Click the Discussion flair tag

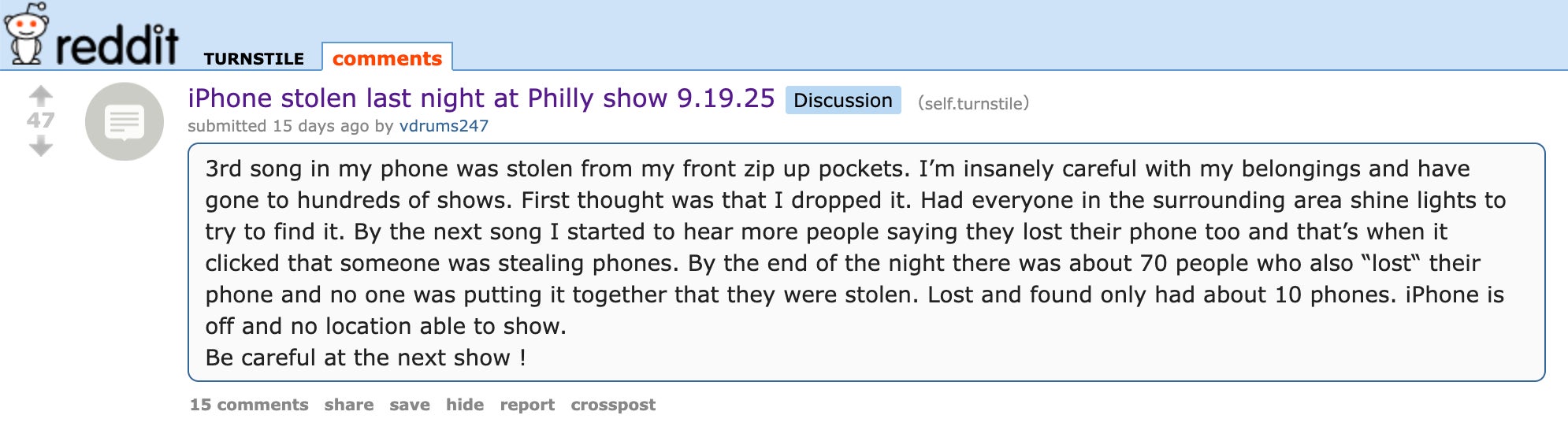click(x=842, y=101)
